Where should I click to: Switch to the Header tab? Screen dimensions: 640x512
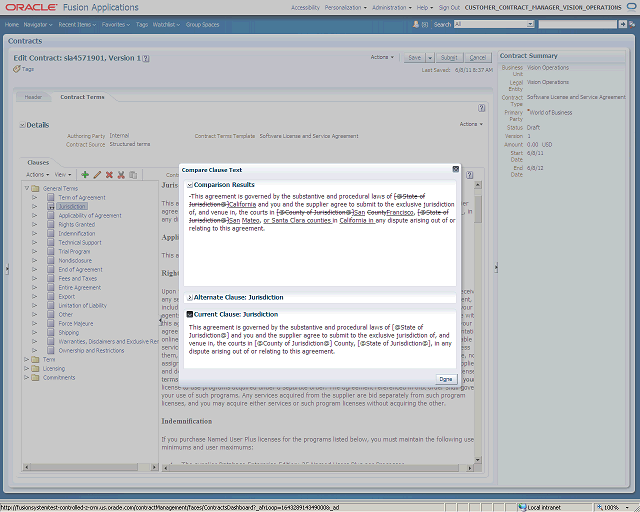pyautogui.click(x=33, y=97)
